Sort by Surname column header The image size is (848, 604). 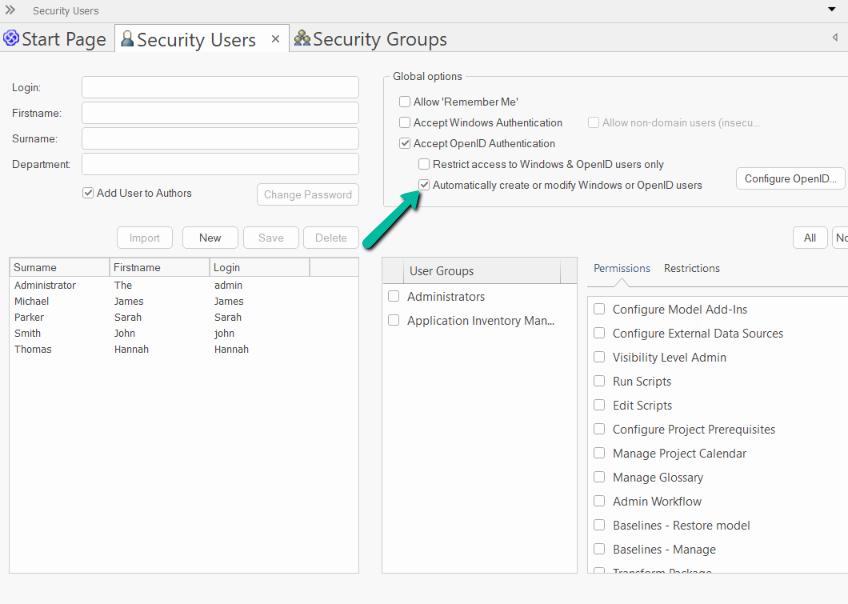click(59, 267)
